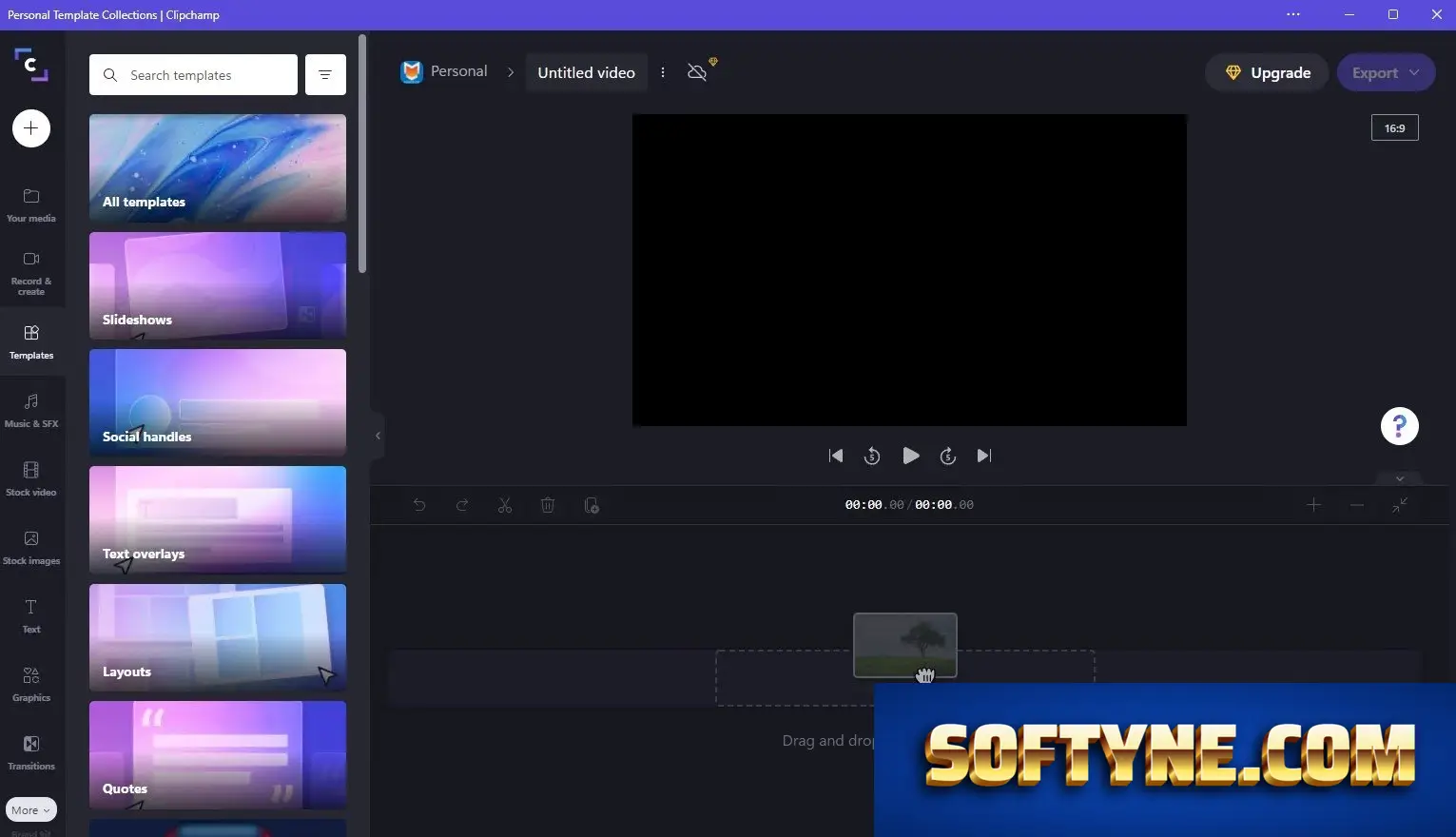Screen dimensions: 1456x837
Task: Click the split scissors tool
Action: pyautogui.click(x=505, y=505)
